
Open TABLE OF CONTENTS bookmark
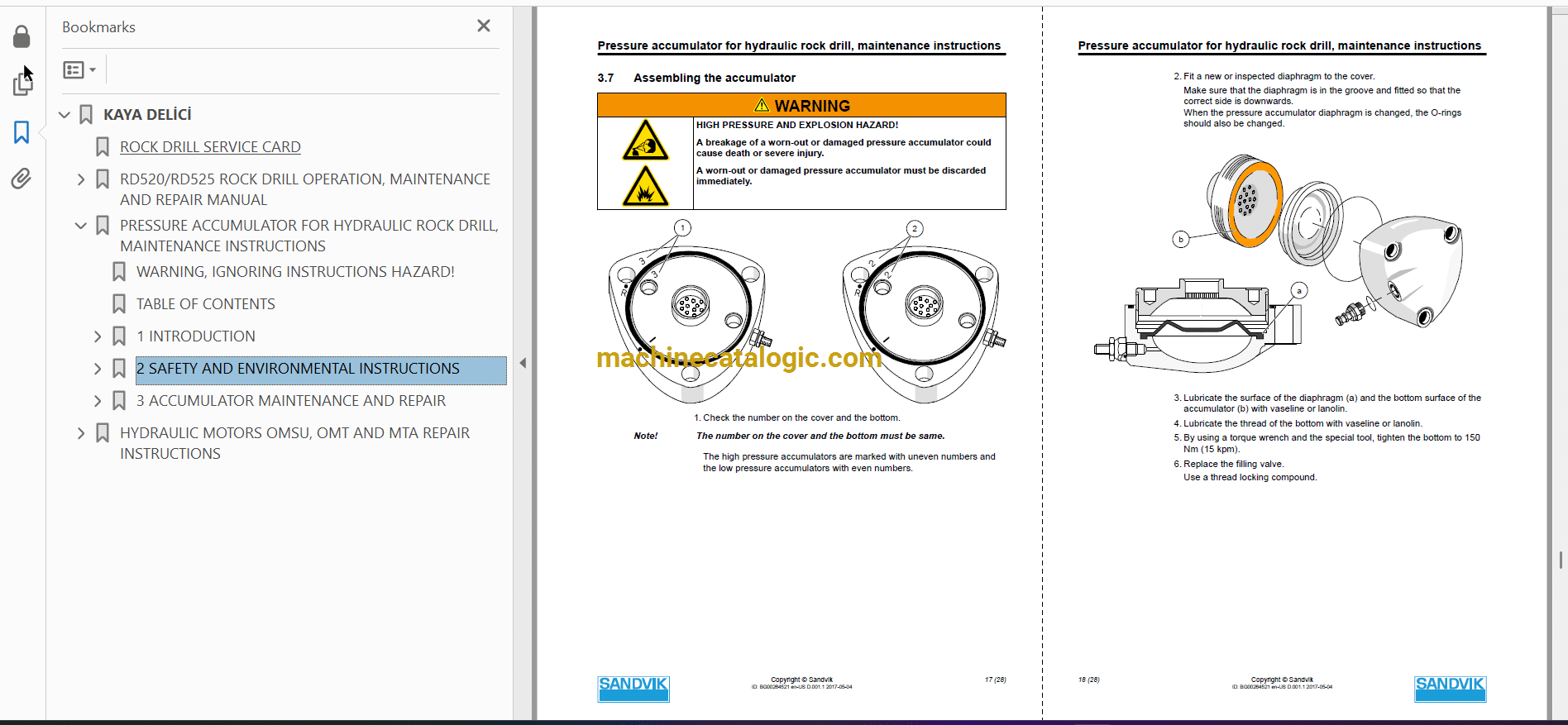click(206, 304)
